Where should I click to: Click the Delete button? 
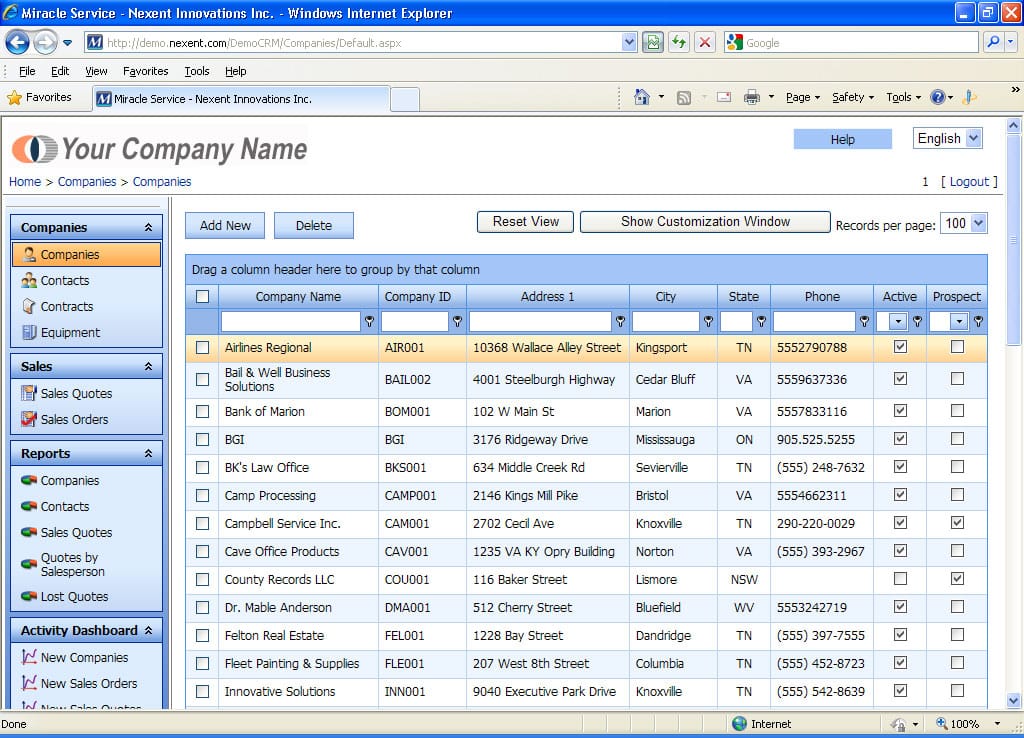click(x=313, y=225)
